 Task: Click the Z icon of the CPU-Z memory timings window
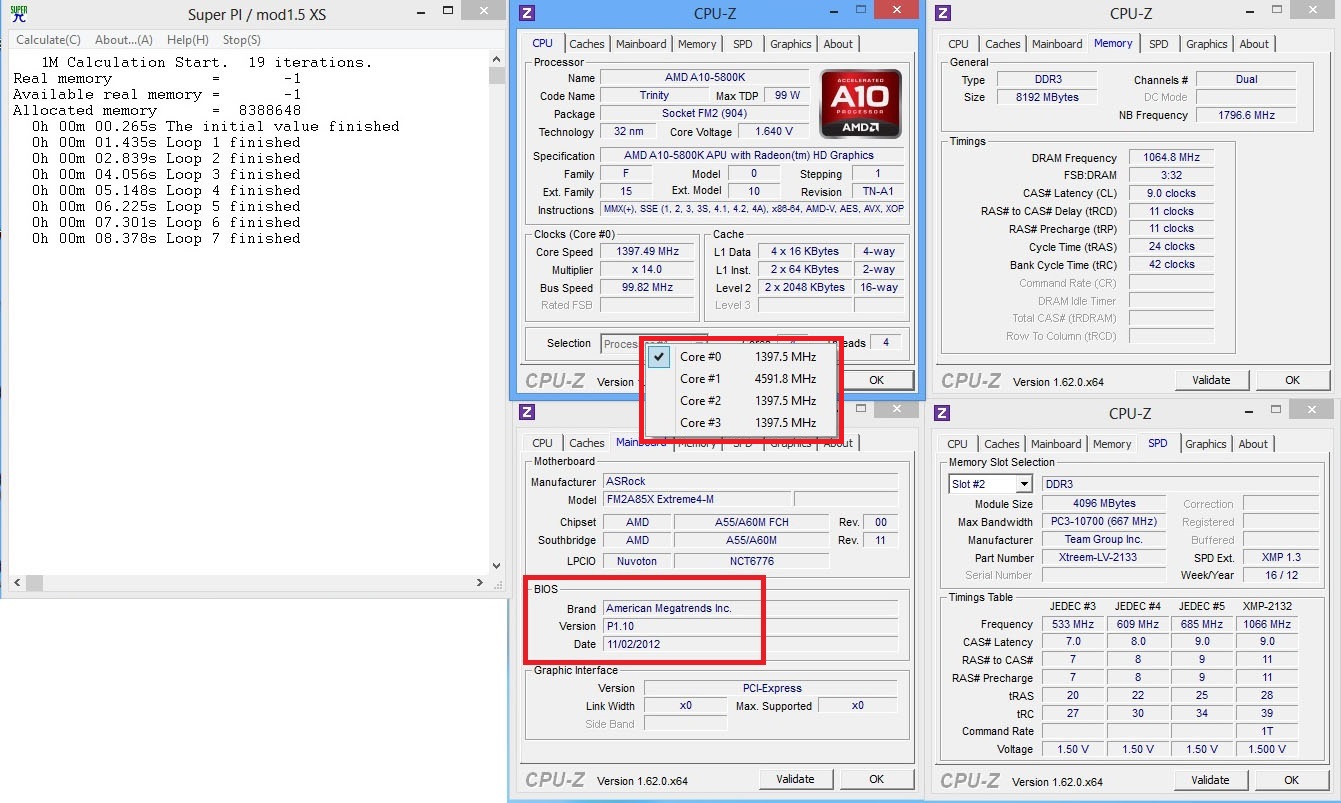(943, 13)
